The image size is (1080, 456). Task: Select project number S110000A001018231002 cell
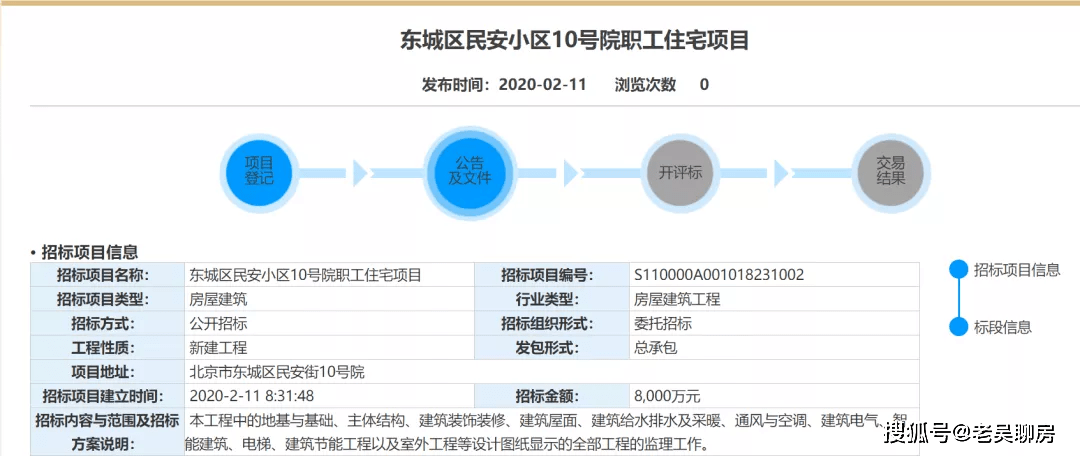pos(719,275)
